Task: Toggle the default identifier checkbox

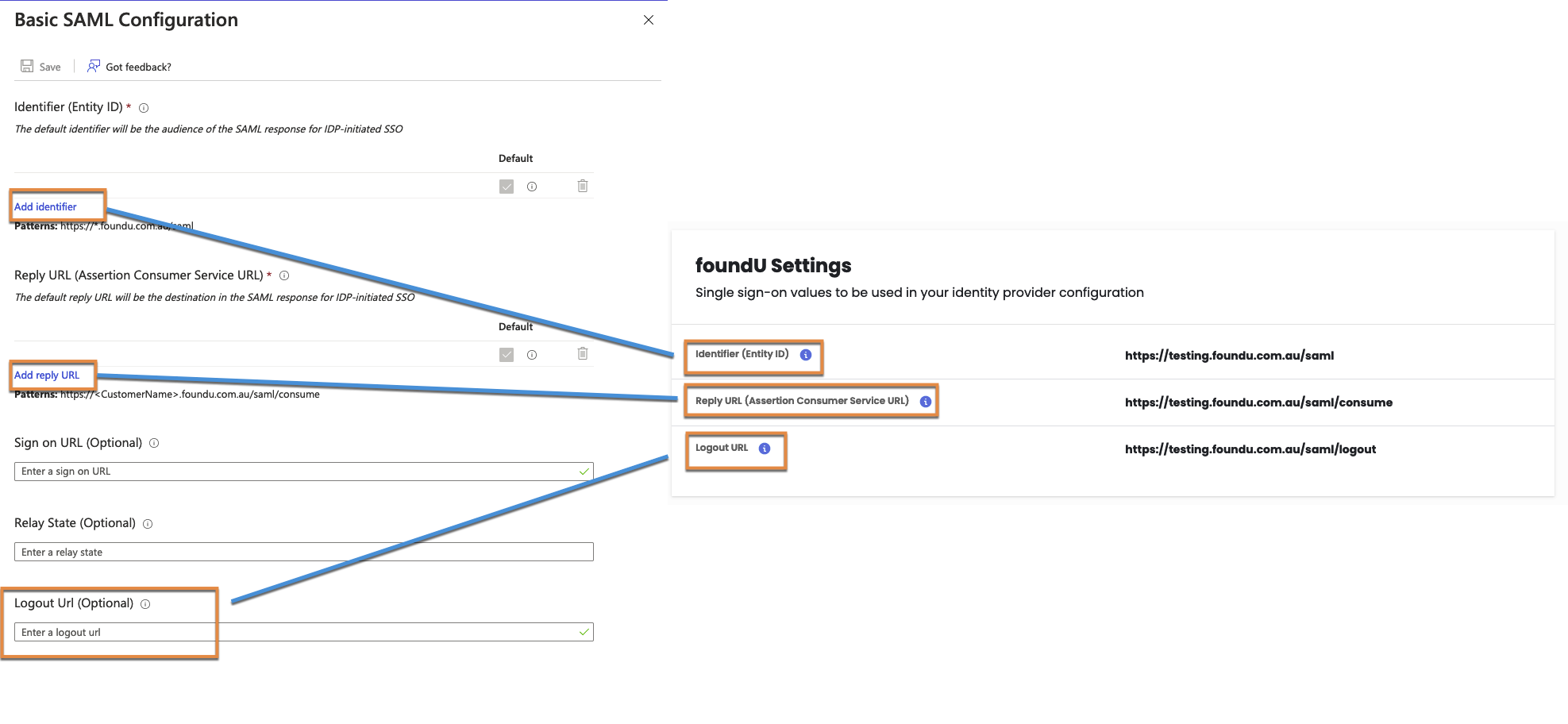Action: (x=507, y=187)
